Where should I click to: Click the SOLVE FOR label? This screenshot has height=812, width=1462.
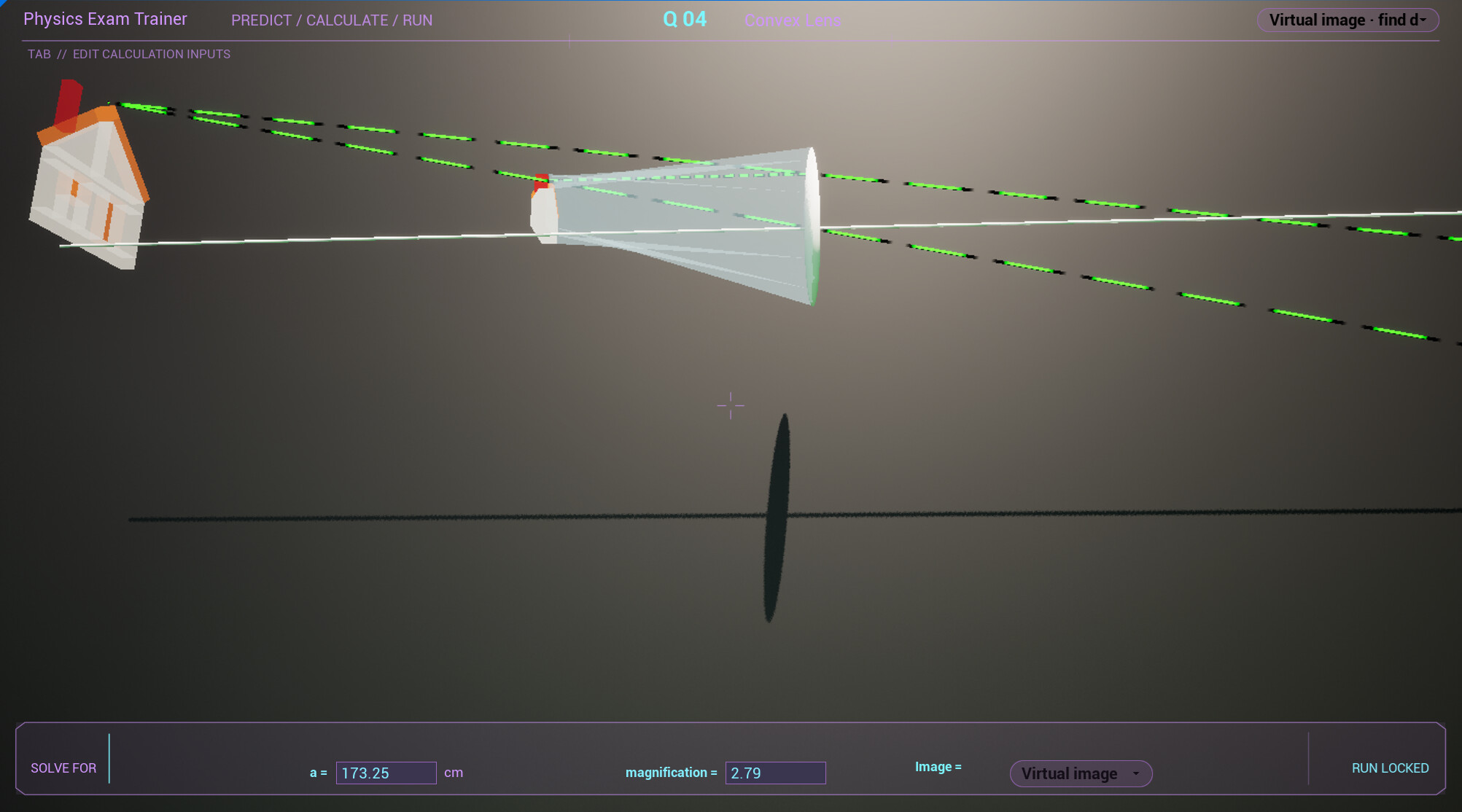(63, 768)
